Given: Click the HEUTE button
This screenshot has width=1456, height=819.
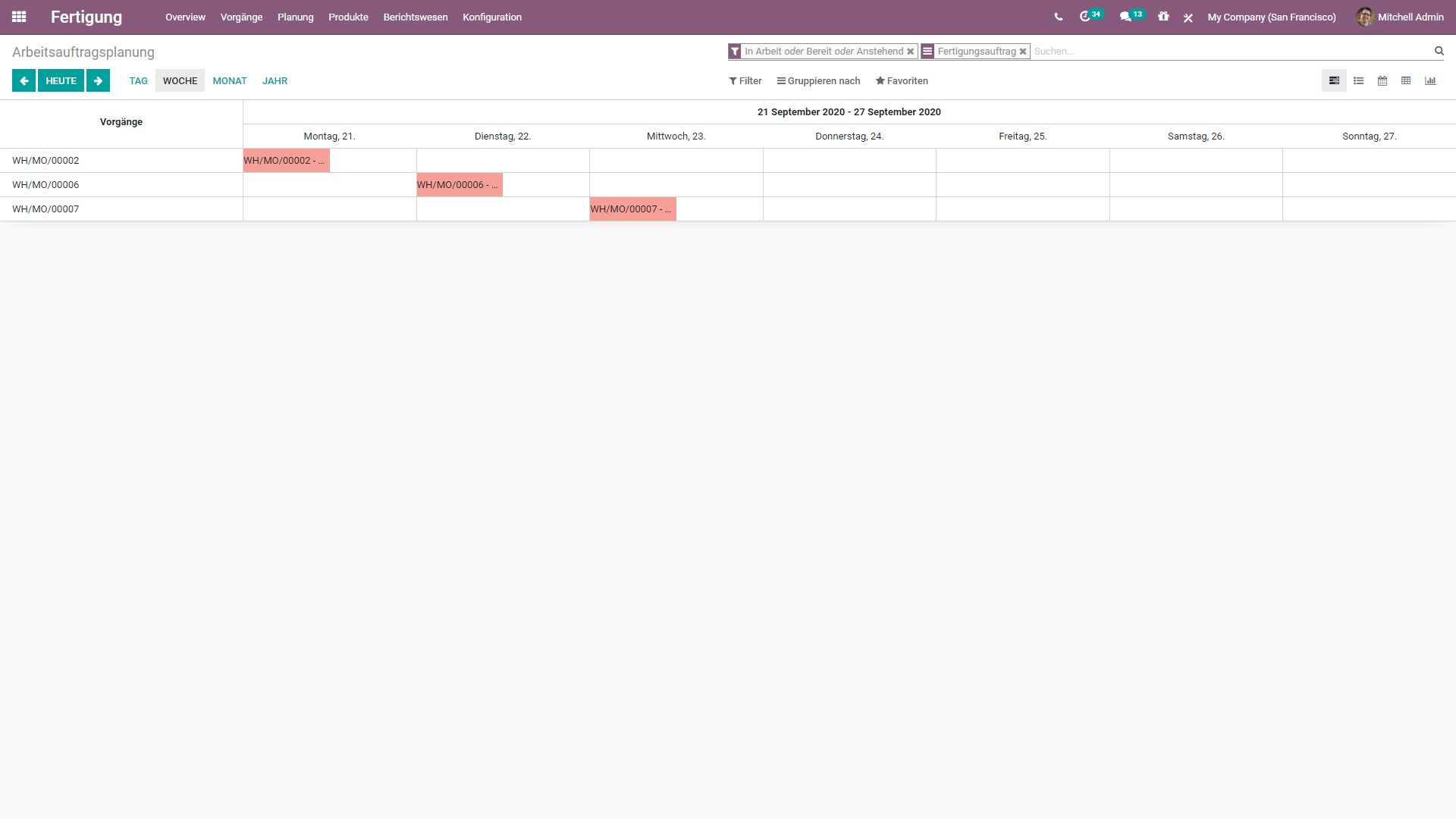Looking at the screenshot, I should pyautogui.click(x=61, y=80).
